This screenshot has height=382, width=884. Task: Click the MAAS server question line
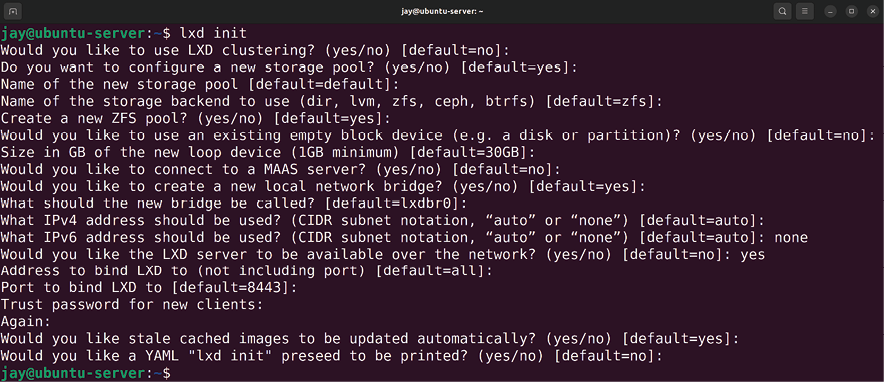(281, 170)
